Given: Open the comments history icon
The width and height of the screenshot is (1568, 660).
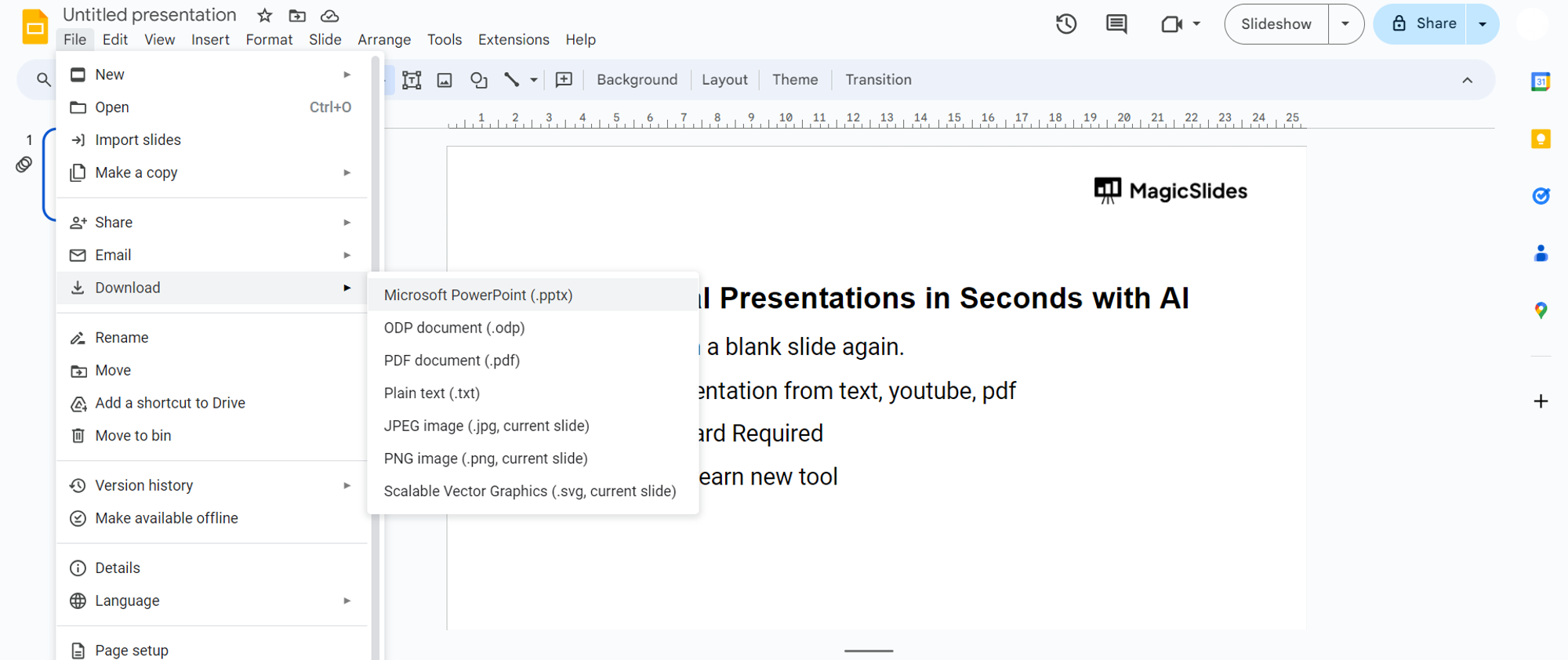Looking at the screenshot, I should point(1116,24).
